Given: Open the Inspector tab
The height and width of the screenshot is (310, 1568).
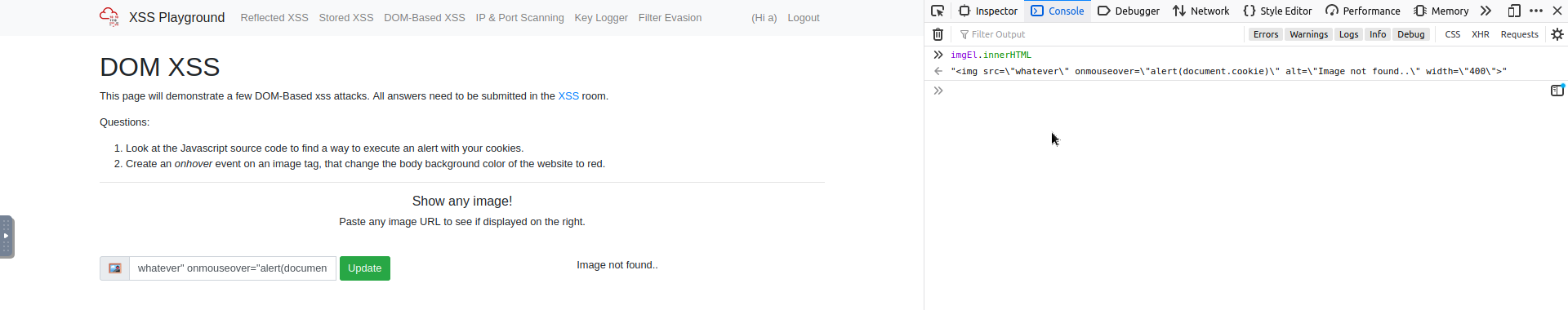Looking at the screenshot, I should coord(988,11).
